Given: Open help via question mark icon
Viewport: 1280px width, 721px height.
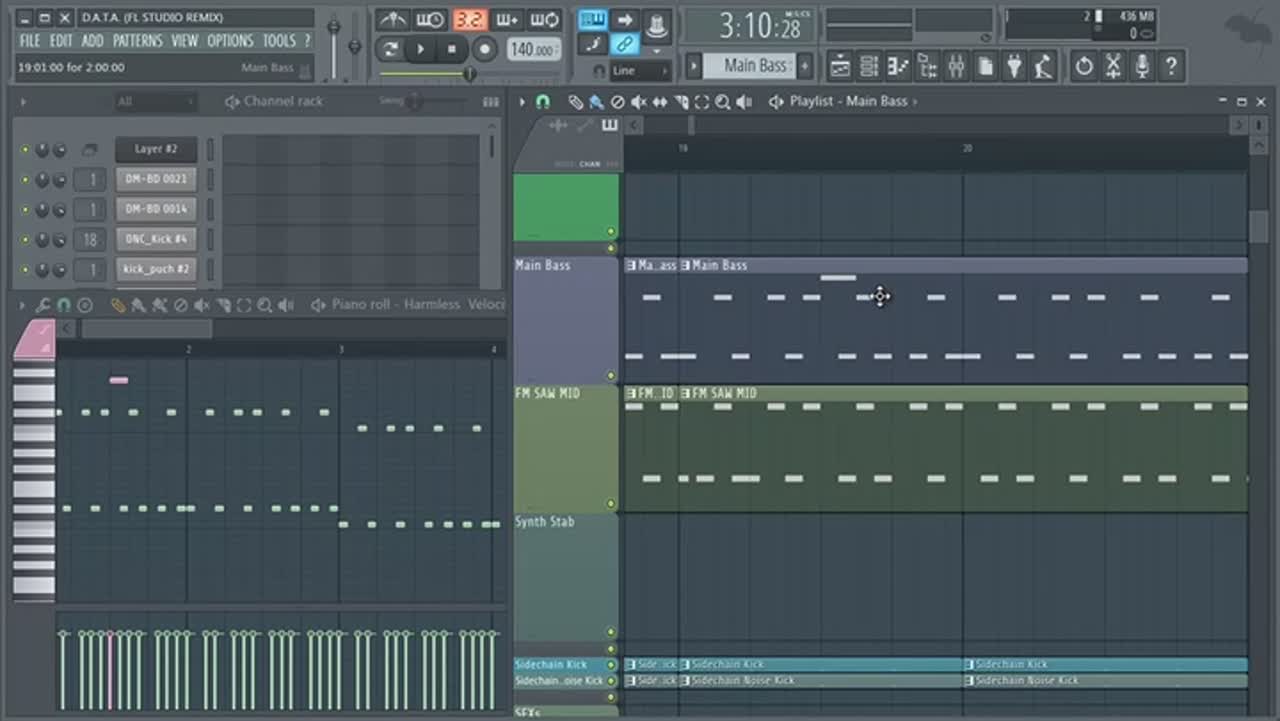Looking at the screenshot, I should point(1171,66).
